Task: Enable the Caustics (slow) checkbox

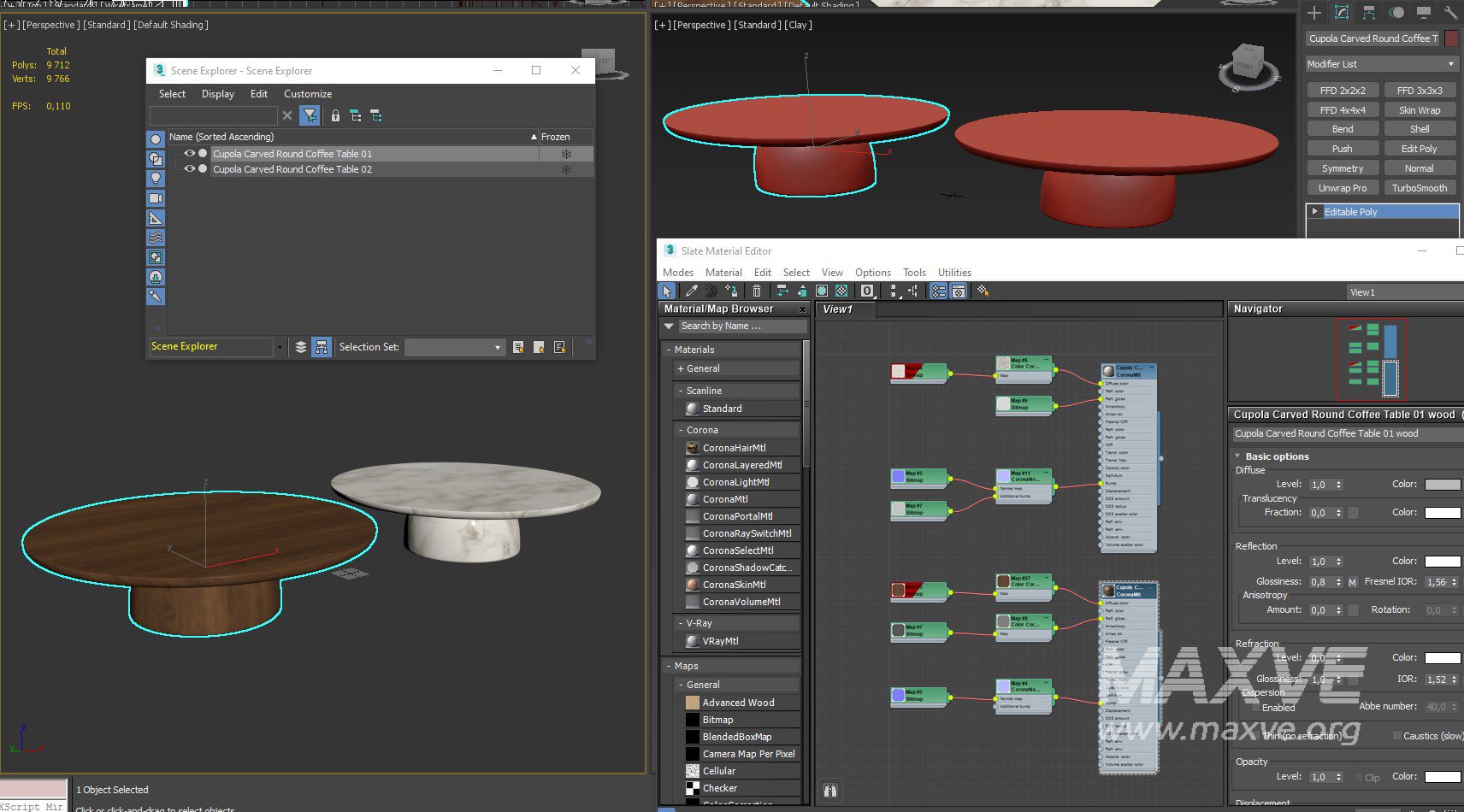Action: (x=1396, y=735)
